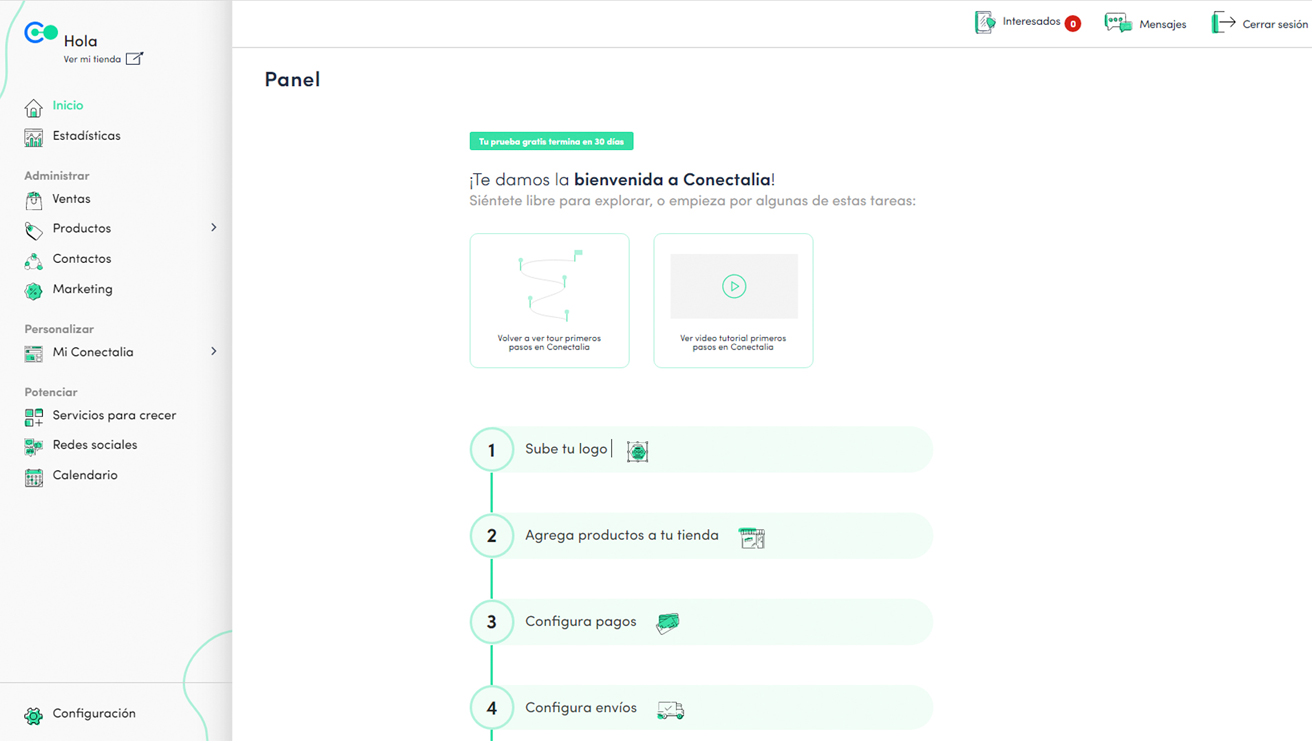Open the external link icon beside Ver mi tienda

pos(135,59)
